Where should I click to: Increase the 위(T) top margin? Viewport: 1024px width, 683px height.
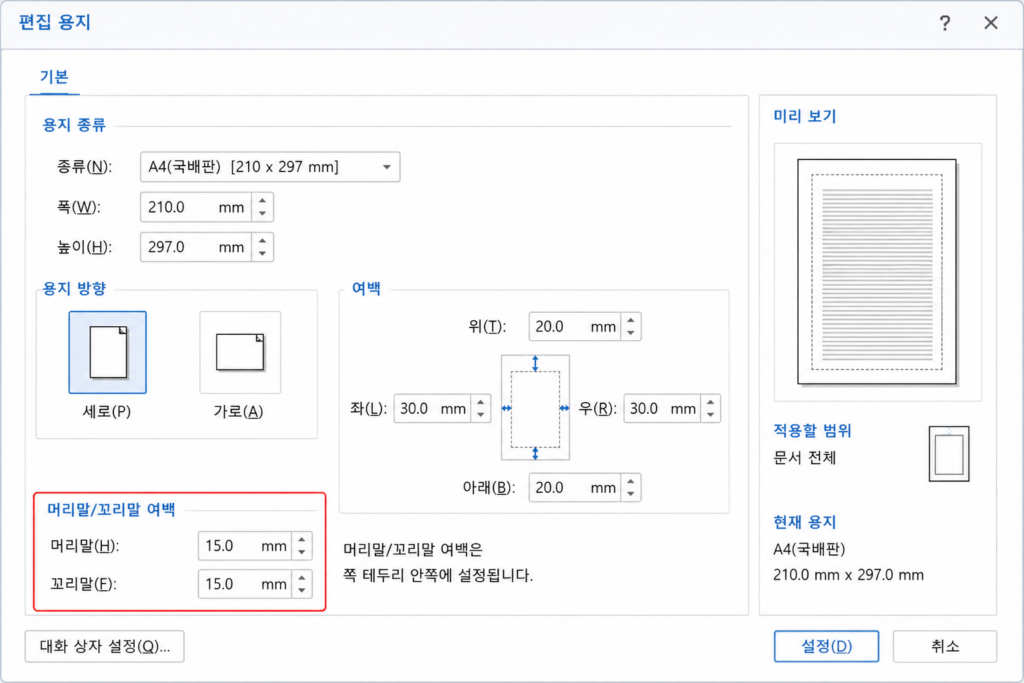coord(631,321)
